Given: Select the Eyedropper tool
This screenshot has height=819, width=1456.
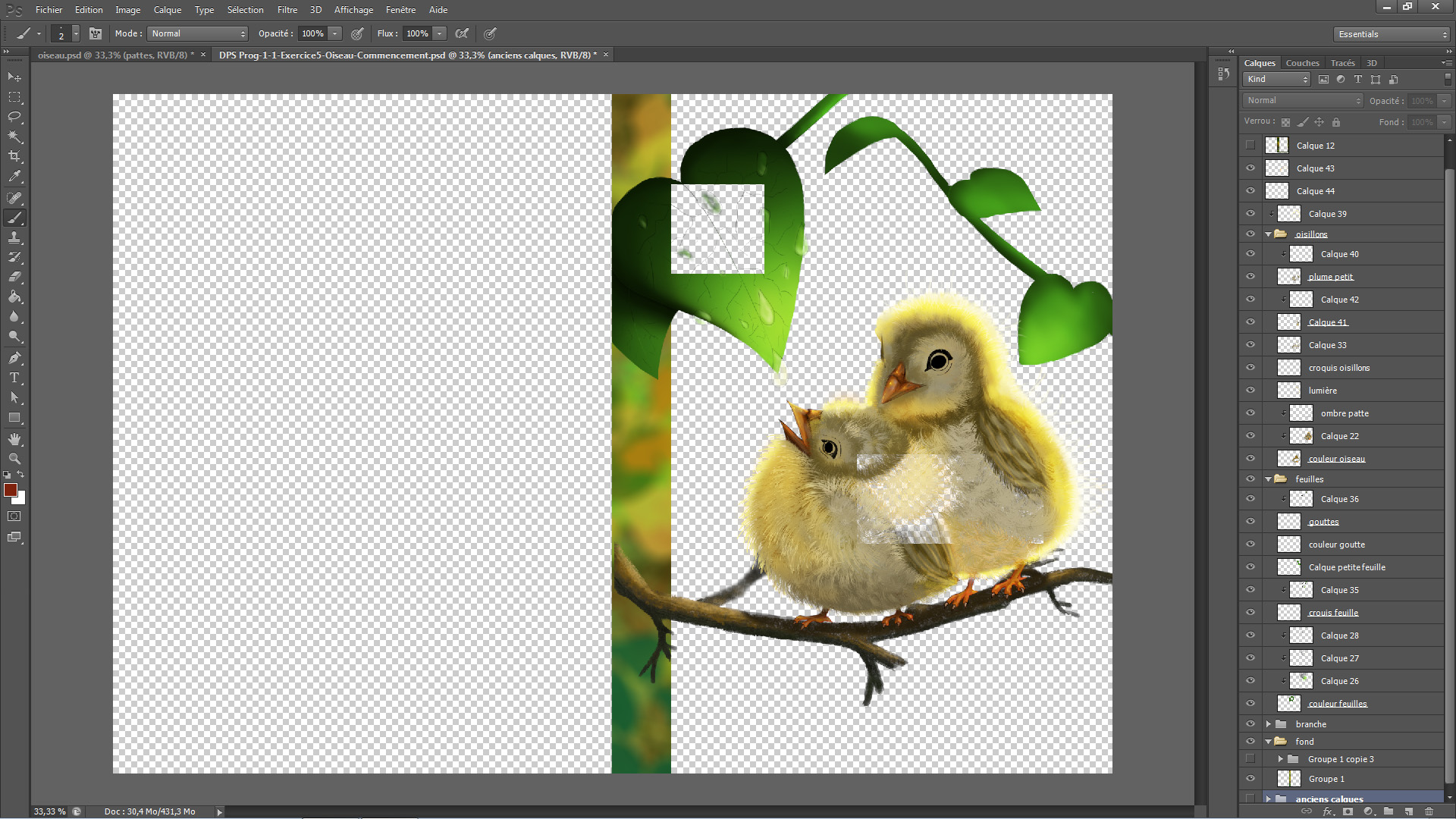Looking at the screenshot, I should tap(14, 176).
